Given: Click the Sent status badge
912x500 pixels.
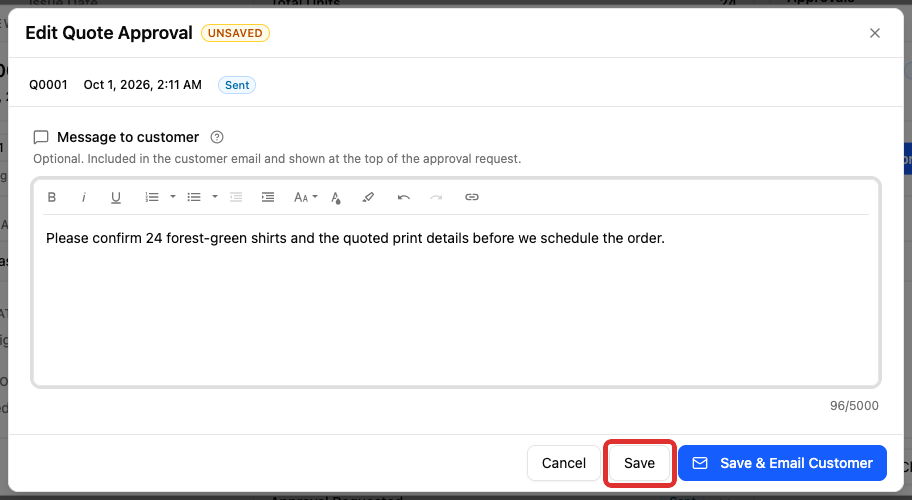Looking at the screenshot, I should [237, 85].
